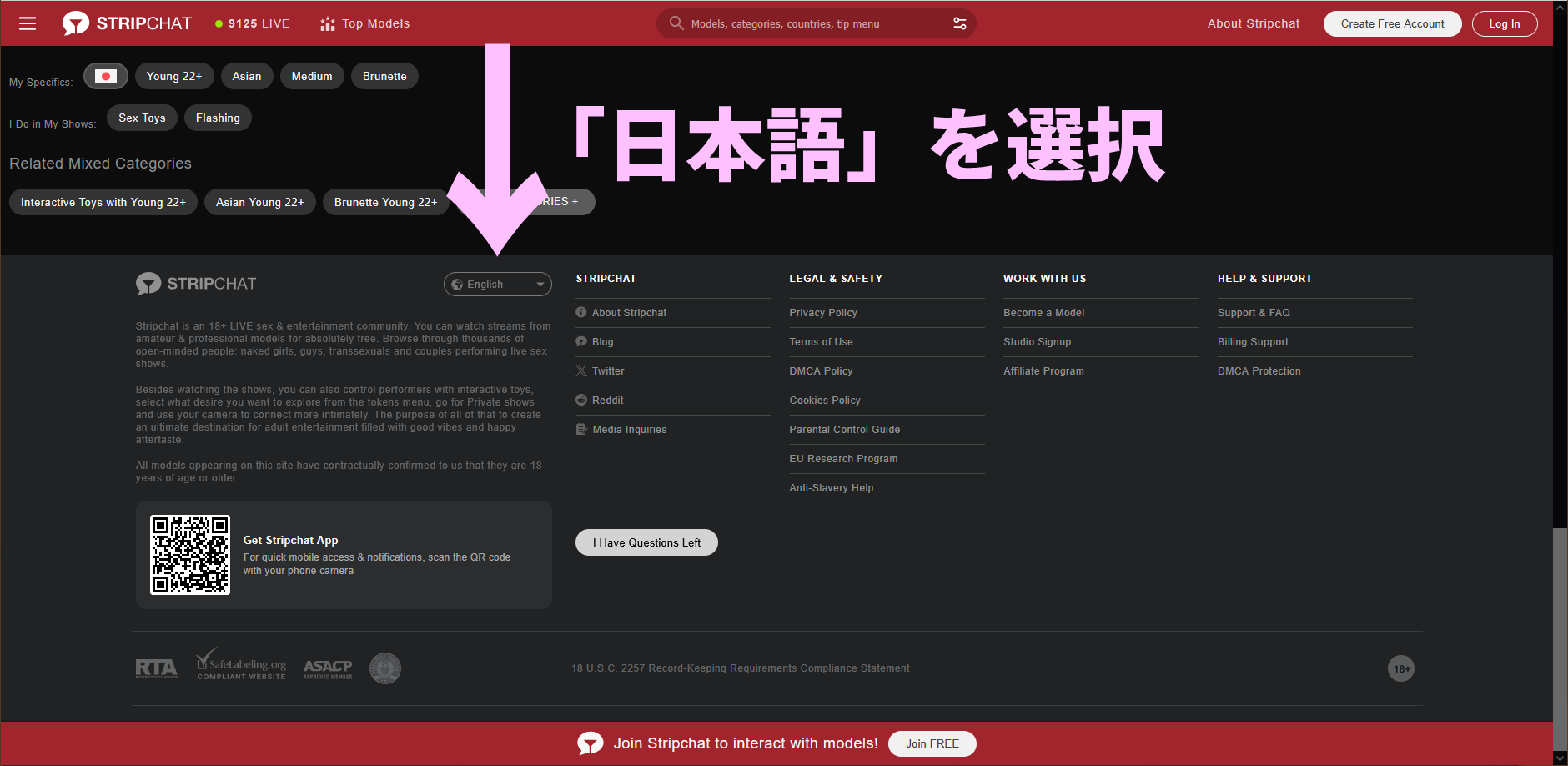Image resolution: width=1568 pixels, height=766 pixels.
Task: Open Brunette Young 22+ category
Action: click(x=386, y=202)
